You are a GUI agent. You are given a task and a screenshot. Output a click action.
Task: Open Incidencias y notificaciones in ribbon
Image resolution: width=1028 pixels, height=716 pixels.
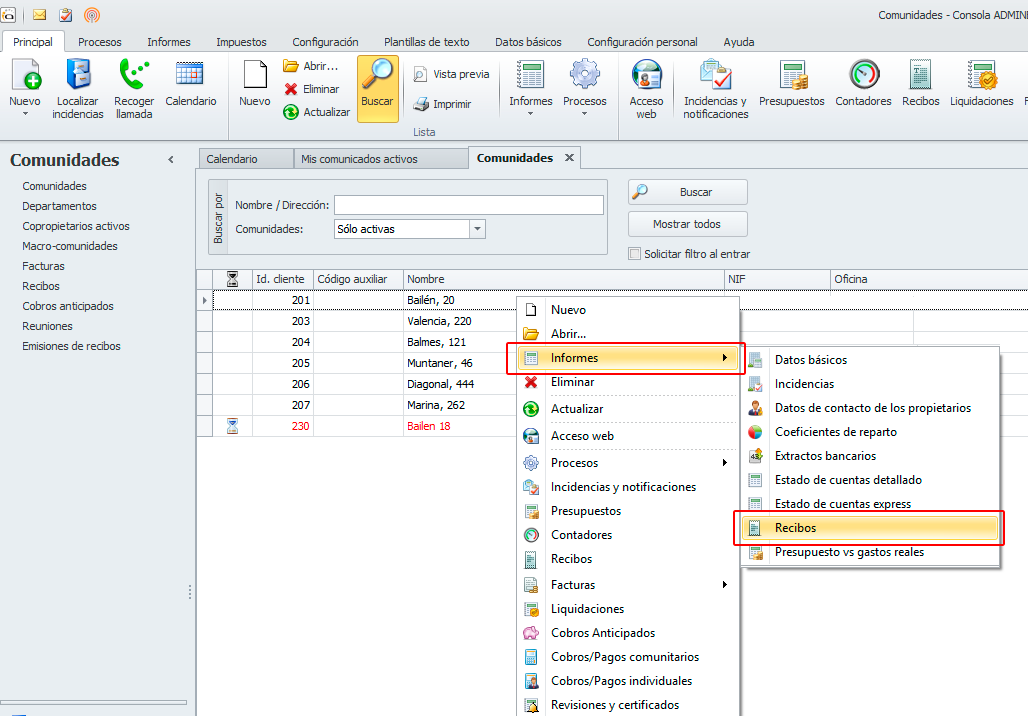[x=715, y=76]
